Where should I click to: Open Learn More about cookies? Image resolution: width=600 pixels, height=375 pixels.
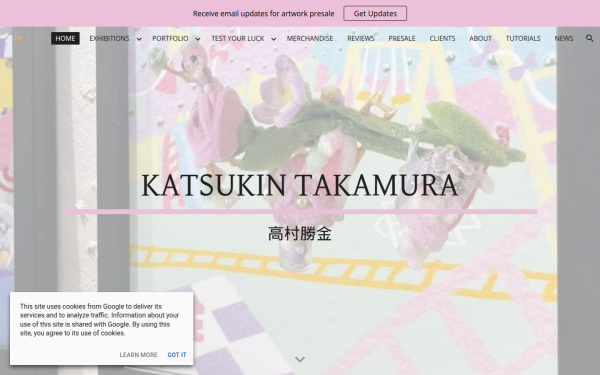pos(139,355)
